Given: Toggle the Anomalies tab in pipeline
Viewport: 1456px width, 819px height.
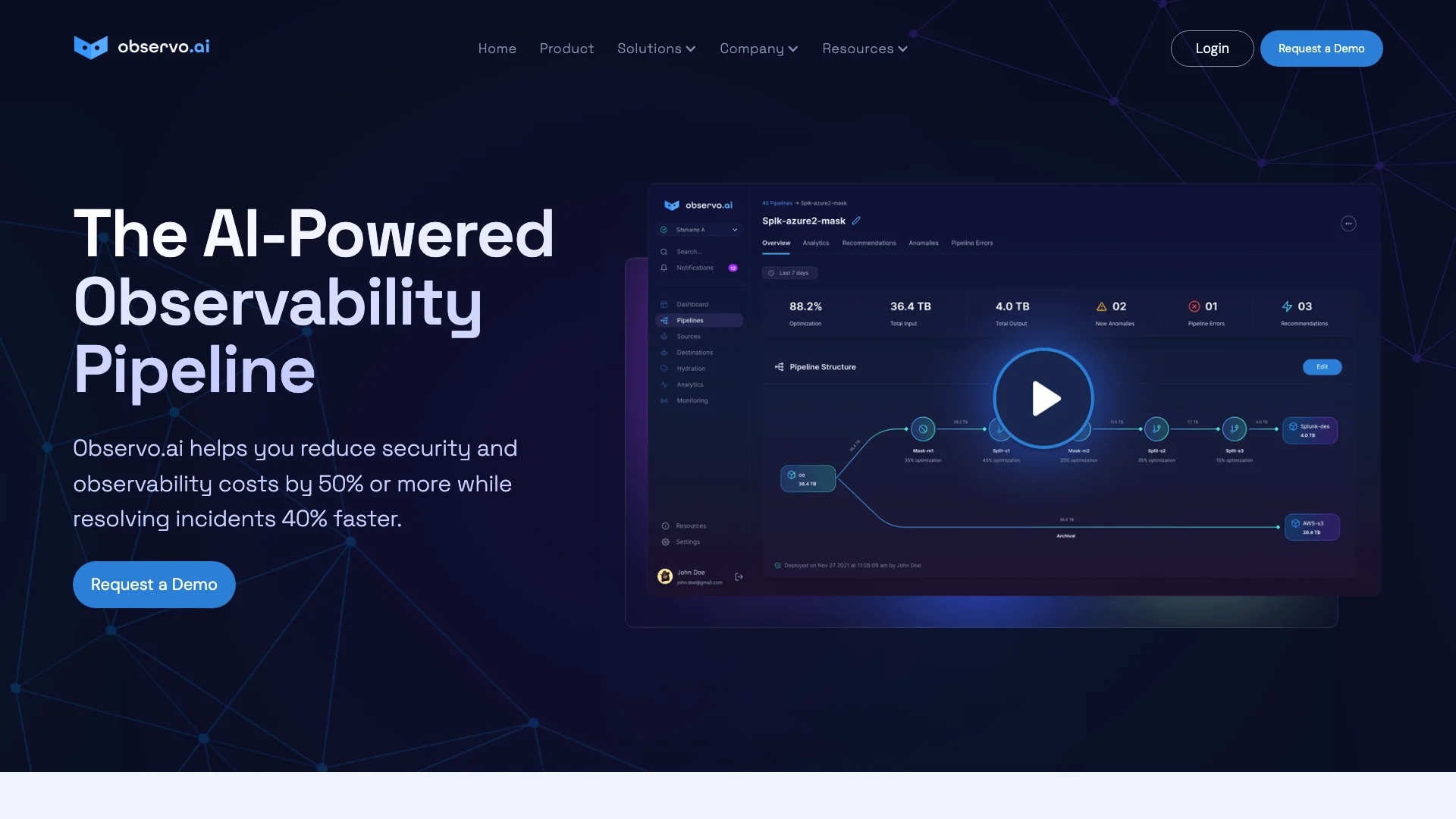Looking at the screenshot, I should click(x=923, y=243).
